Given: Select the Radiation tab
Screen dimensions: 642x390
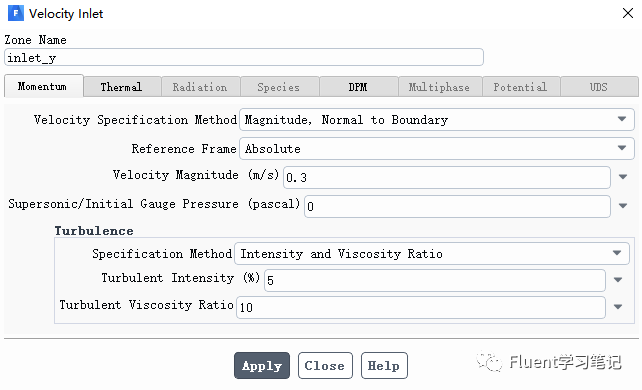Looking at the screenshot, I should click(200, 87).
